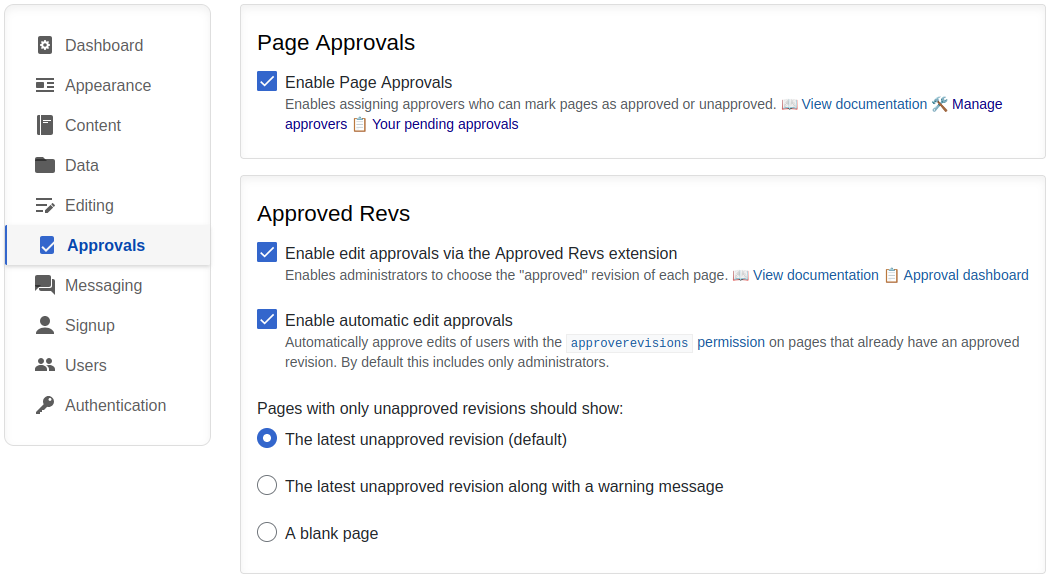Select the latest unapproved revision (default) option
The height and width of the screenshot is (577, 1049).
click(267, 438)
